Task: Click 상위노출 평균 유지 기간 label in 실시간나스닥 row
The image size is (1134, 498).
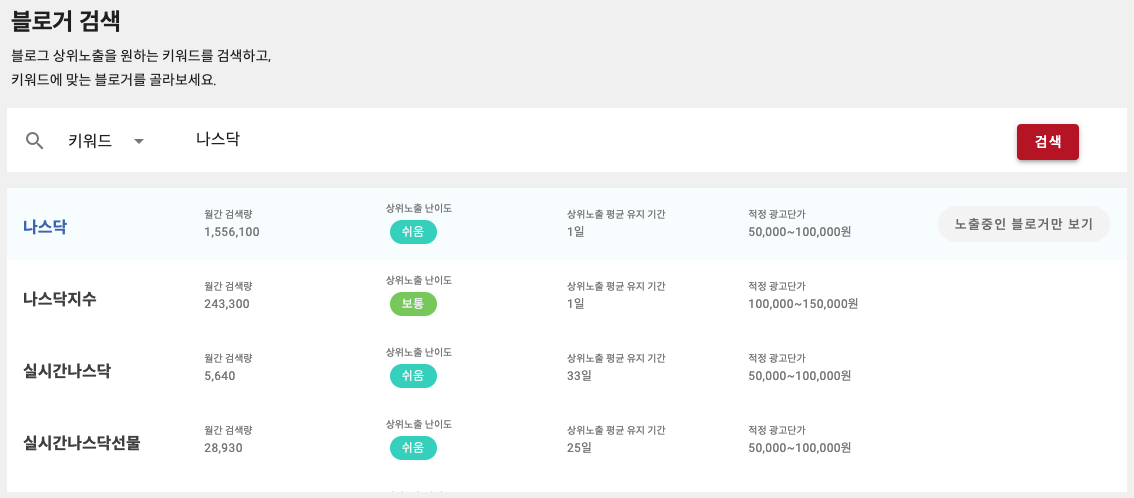Action: point(616,359)
